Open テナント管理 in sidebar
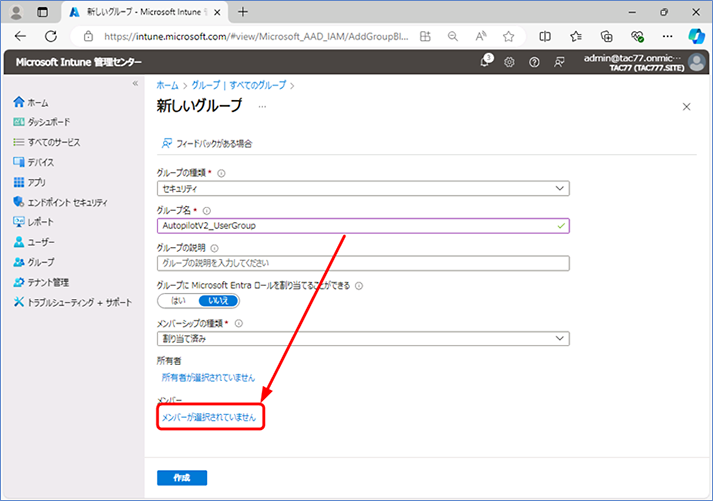 pos(41,282)
